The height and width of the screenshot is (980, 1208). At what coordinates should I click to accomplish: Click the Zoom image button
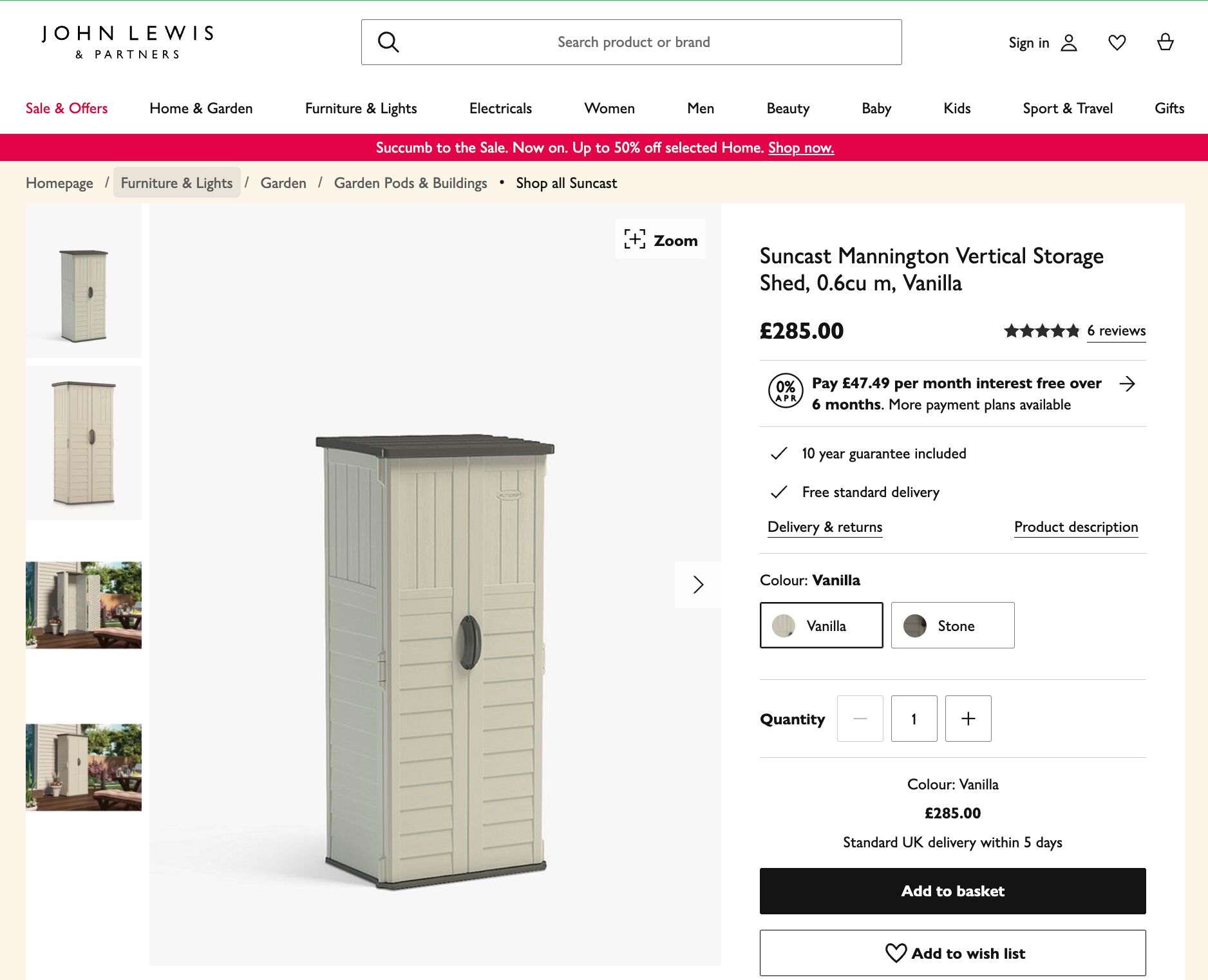click(x=661, y=240)
